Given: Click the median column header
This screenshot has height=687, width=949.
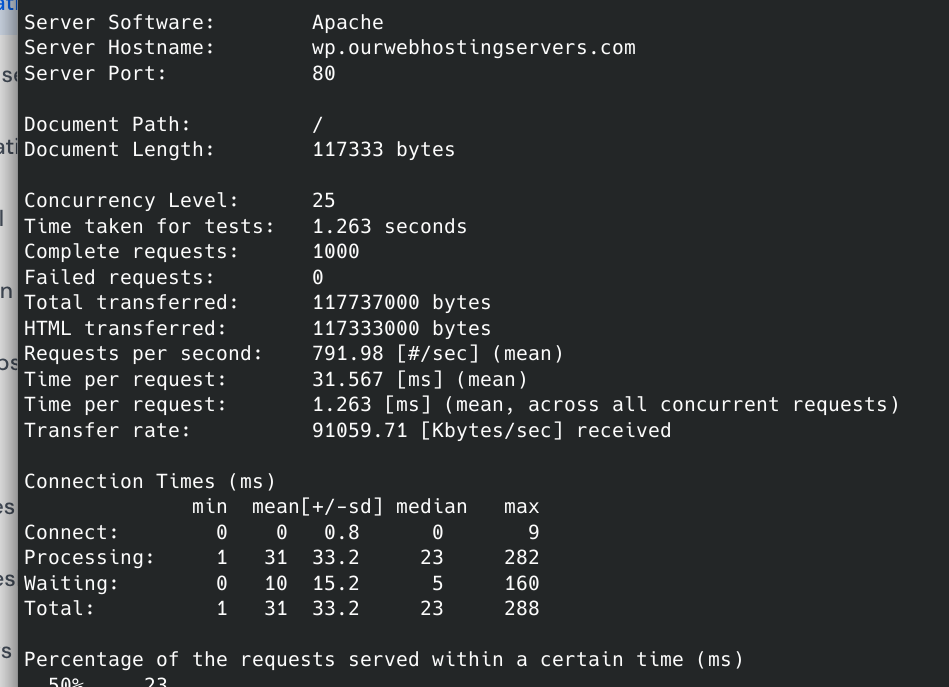Looking at the screenshot, I should [431, 507].
